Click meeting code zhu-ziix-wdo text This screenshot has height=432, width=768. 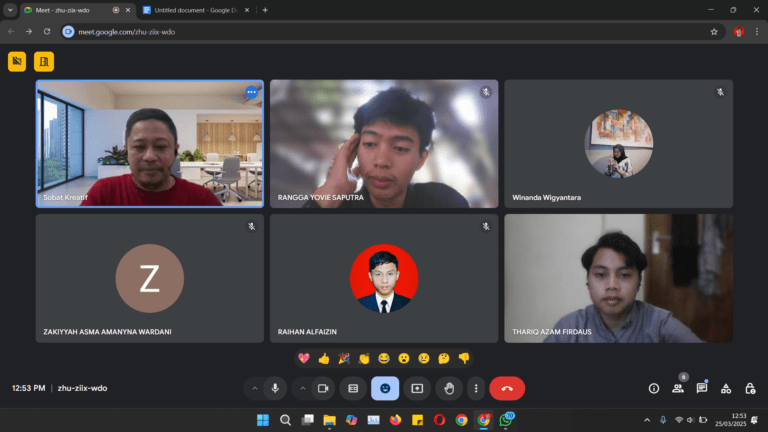pyautogui.click(x=82, y=388)
